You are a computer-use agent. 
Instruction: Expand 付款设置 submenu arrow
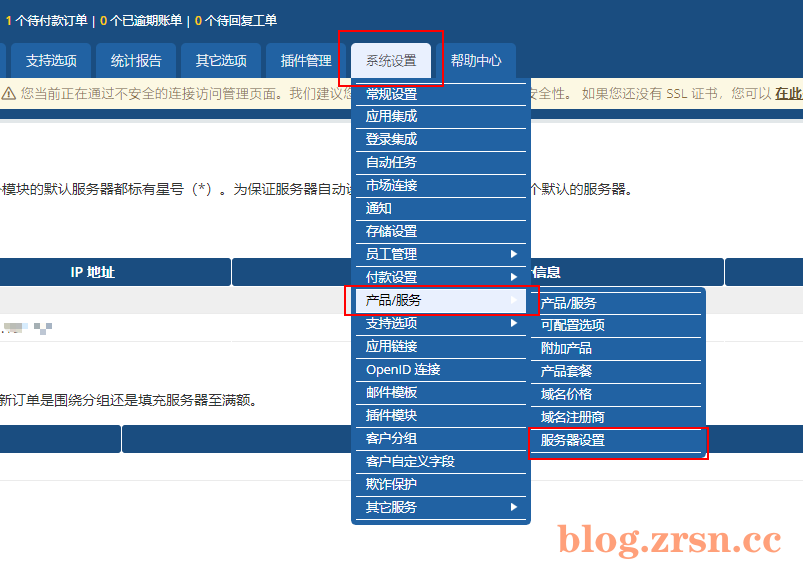[x=514, y=277]
